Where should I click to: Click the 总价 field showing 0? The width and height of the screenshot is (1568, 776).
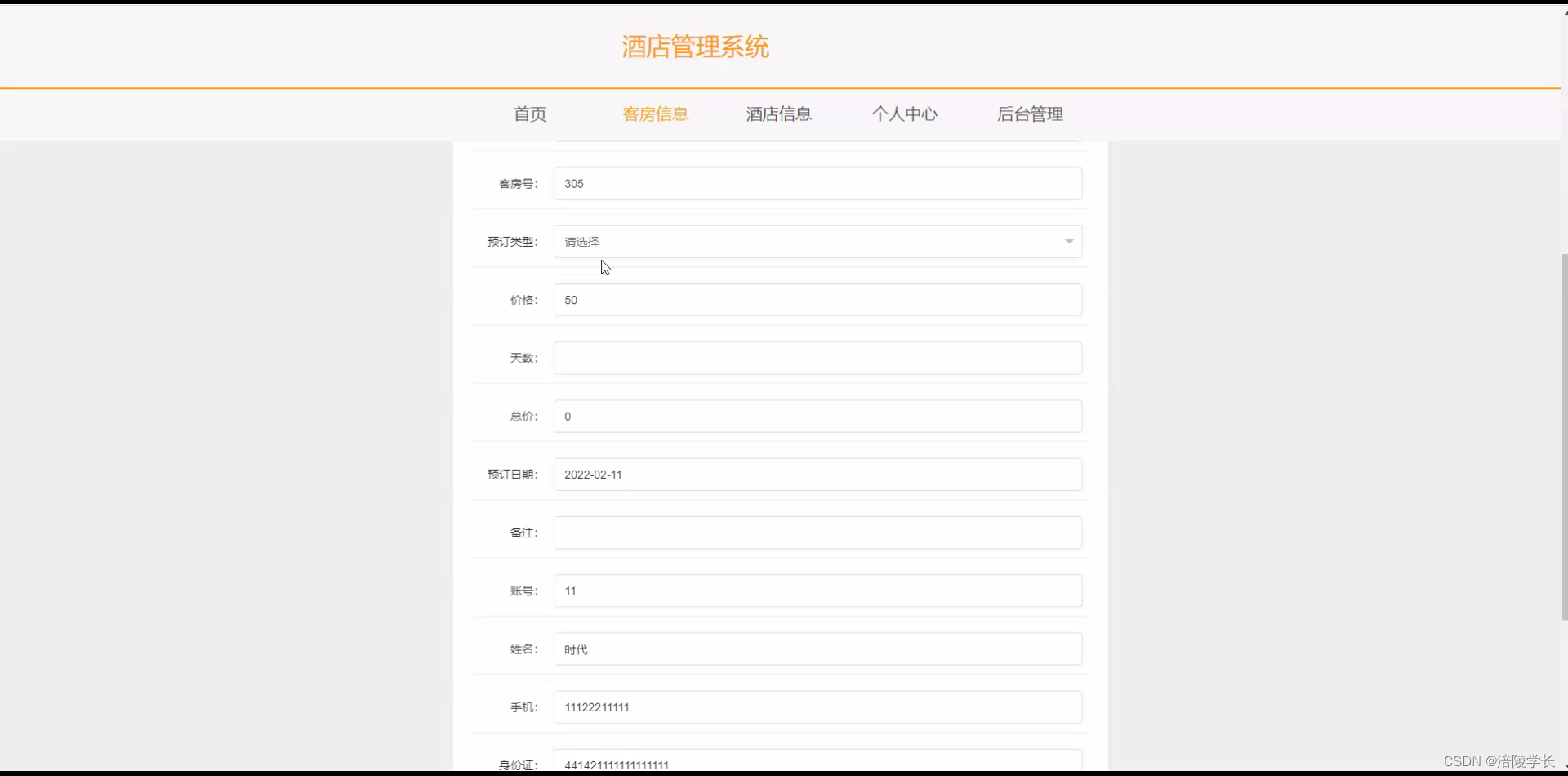coord(817,416)
